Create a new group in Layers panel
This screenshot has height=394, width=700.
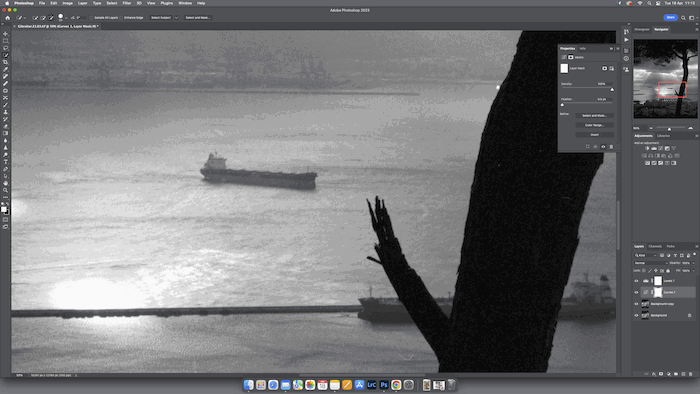(x=676, y=374)
